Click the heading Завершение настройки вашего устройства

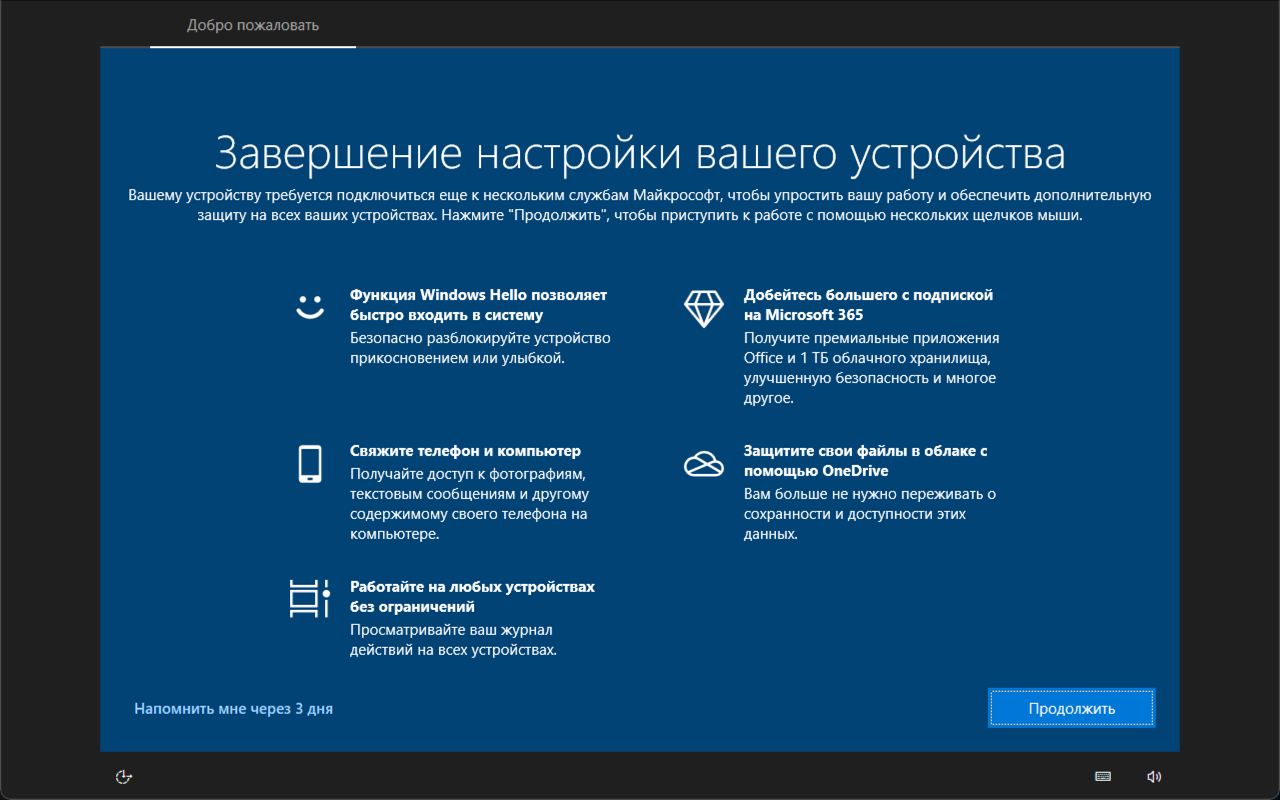tap(640, 154)
